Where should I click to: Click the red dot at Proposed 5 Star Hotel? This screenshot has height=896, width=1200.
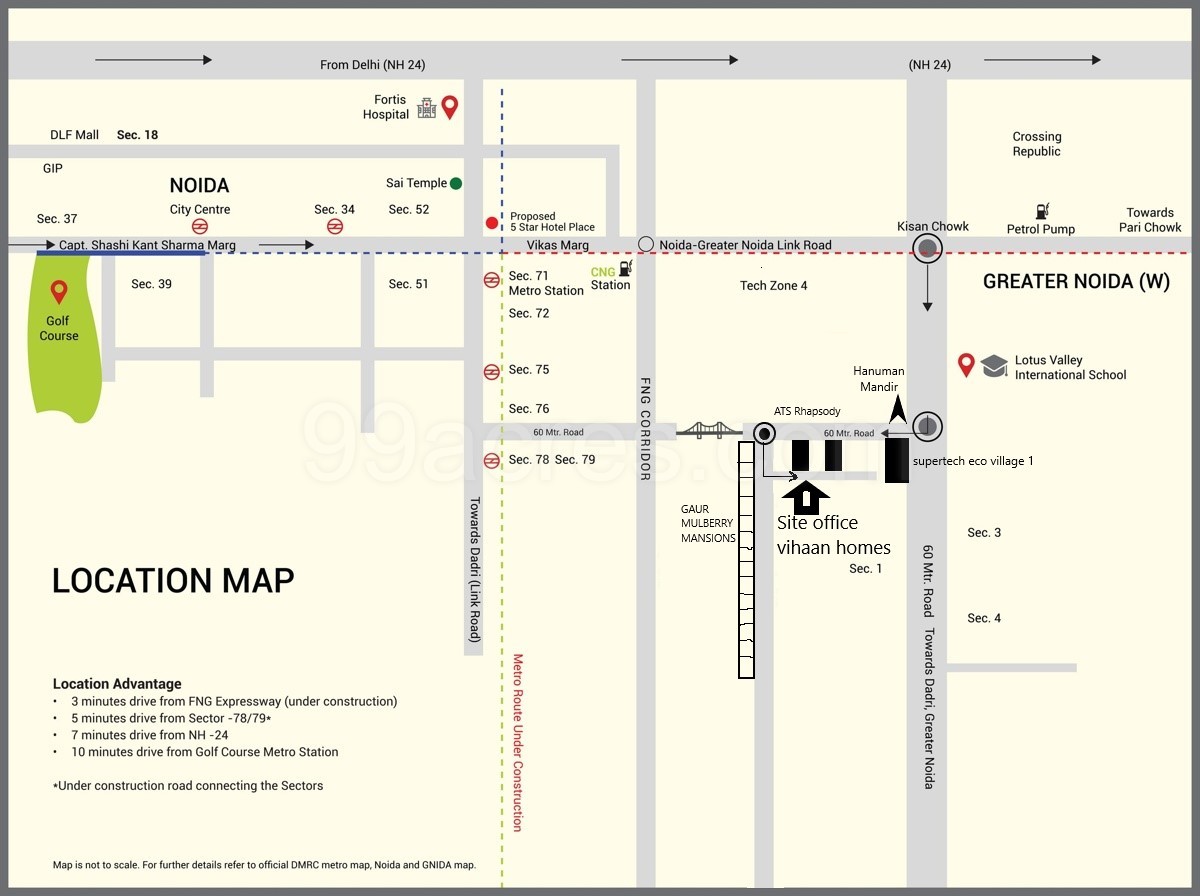[491, 222]
